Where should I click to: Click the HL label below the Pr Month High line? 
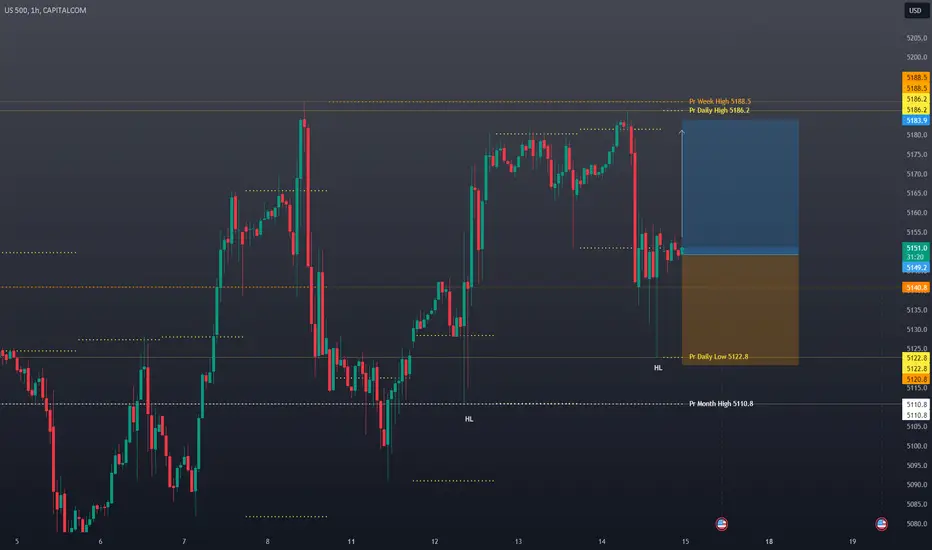tap(469, 419)
